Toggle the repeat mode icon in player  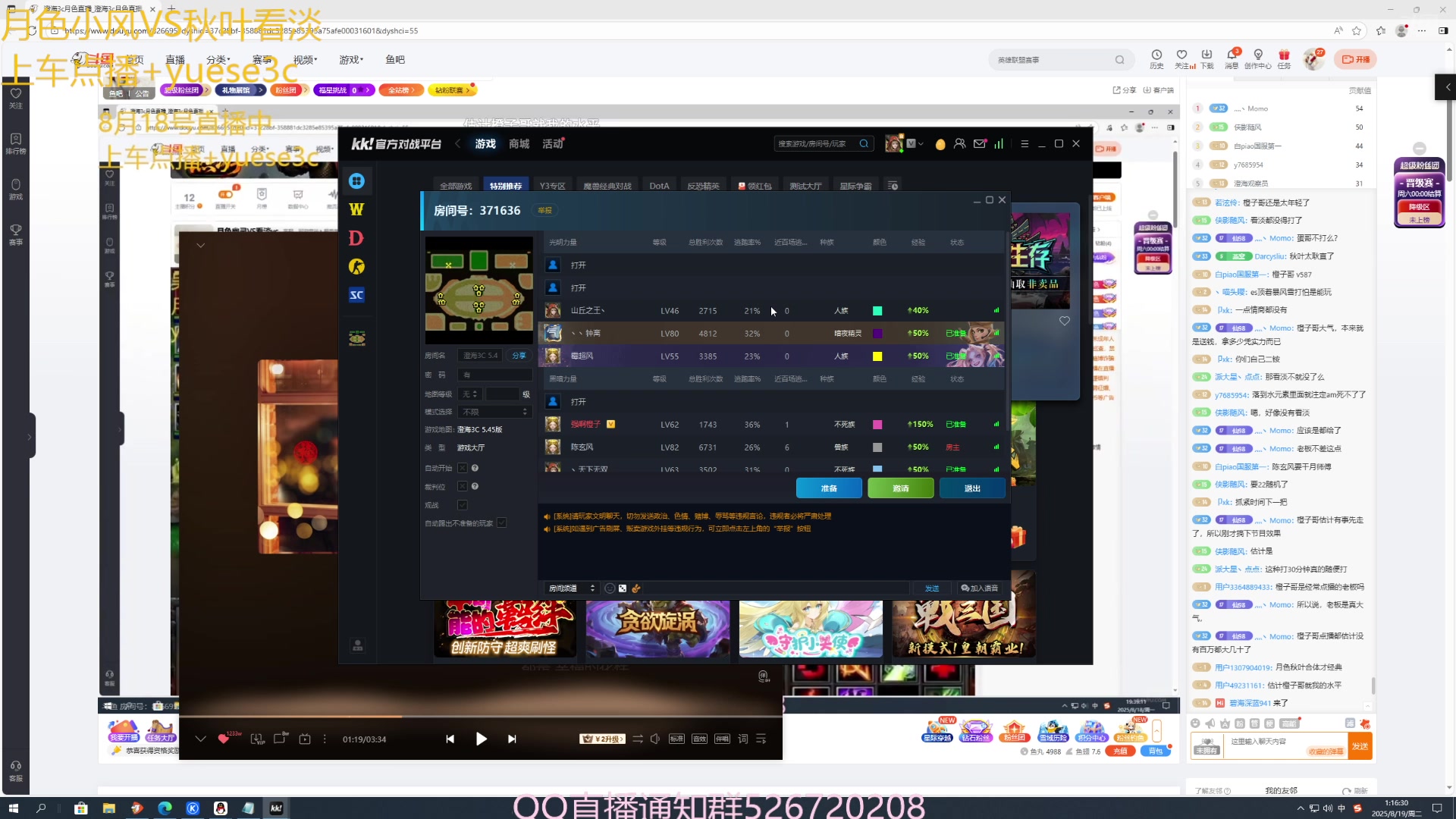638,739
